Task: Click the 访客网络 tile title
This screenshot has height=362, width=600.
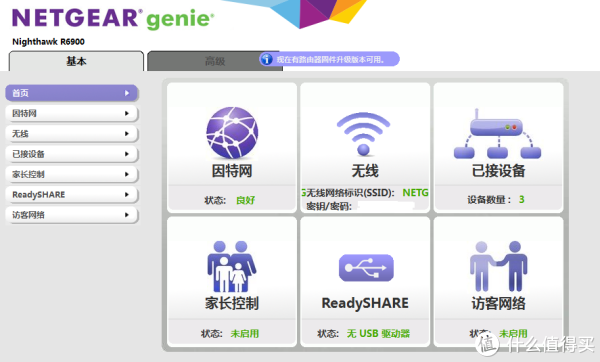Action: 498,303
